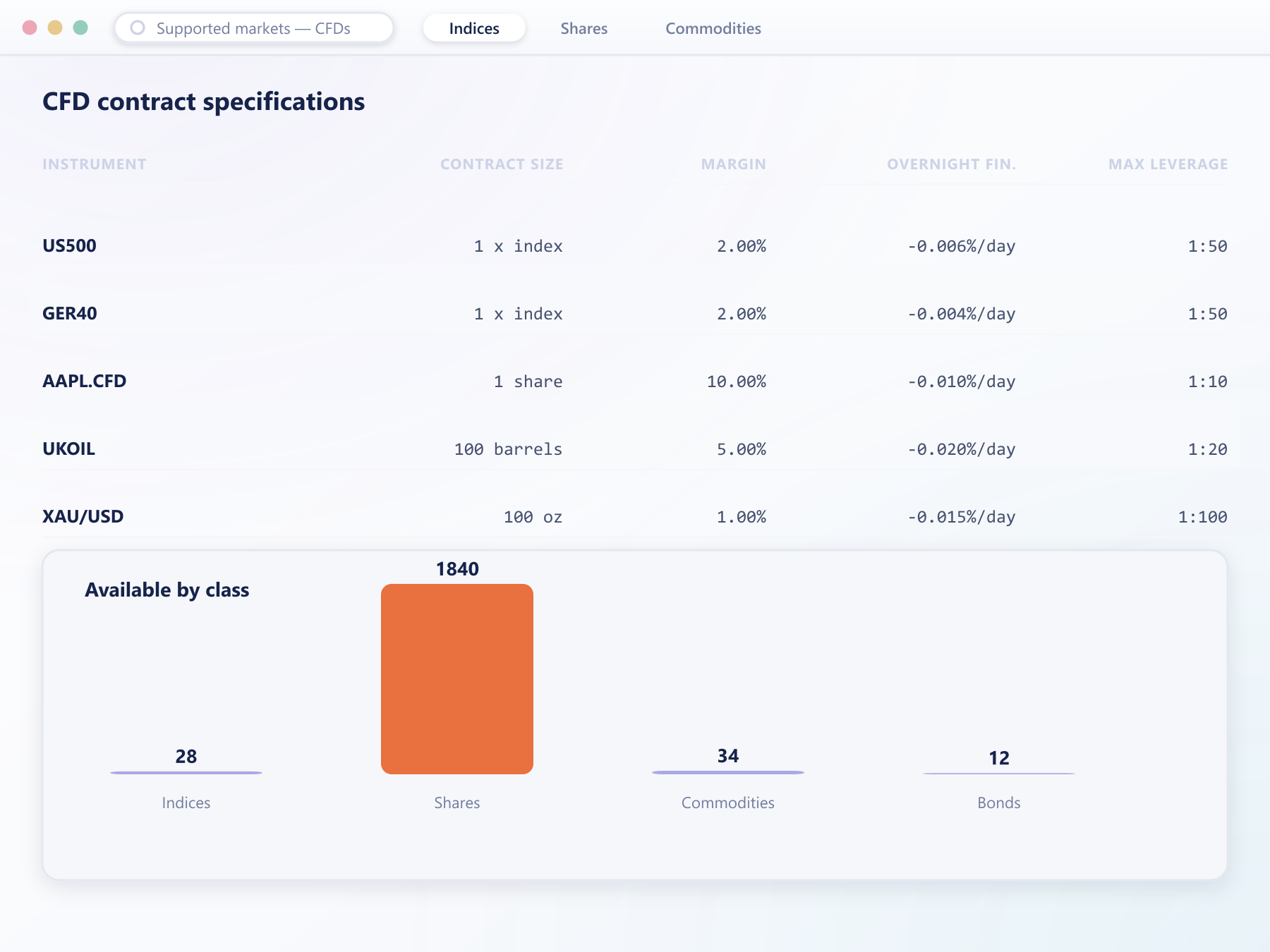
Task: Open the Shares tab
Action: coord(584,28)
